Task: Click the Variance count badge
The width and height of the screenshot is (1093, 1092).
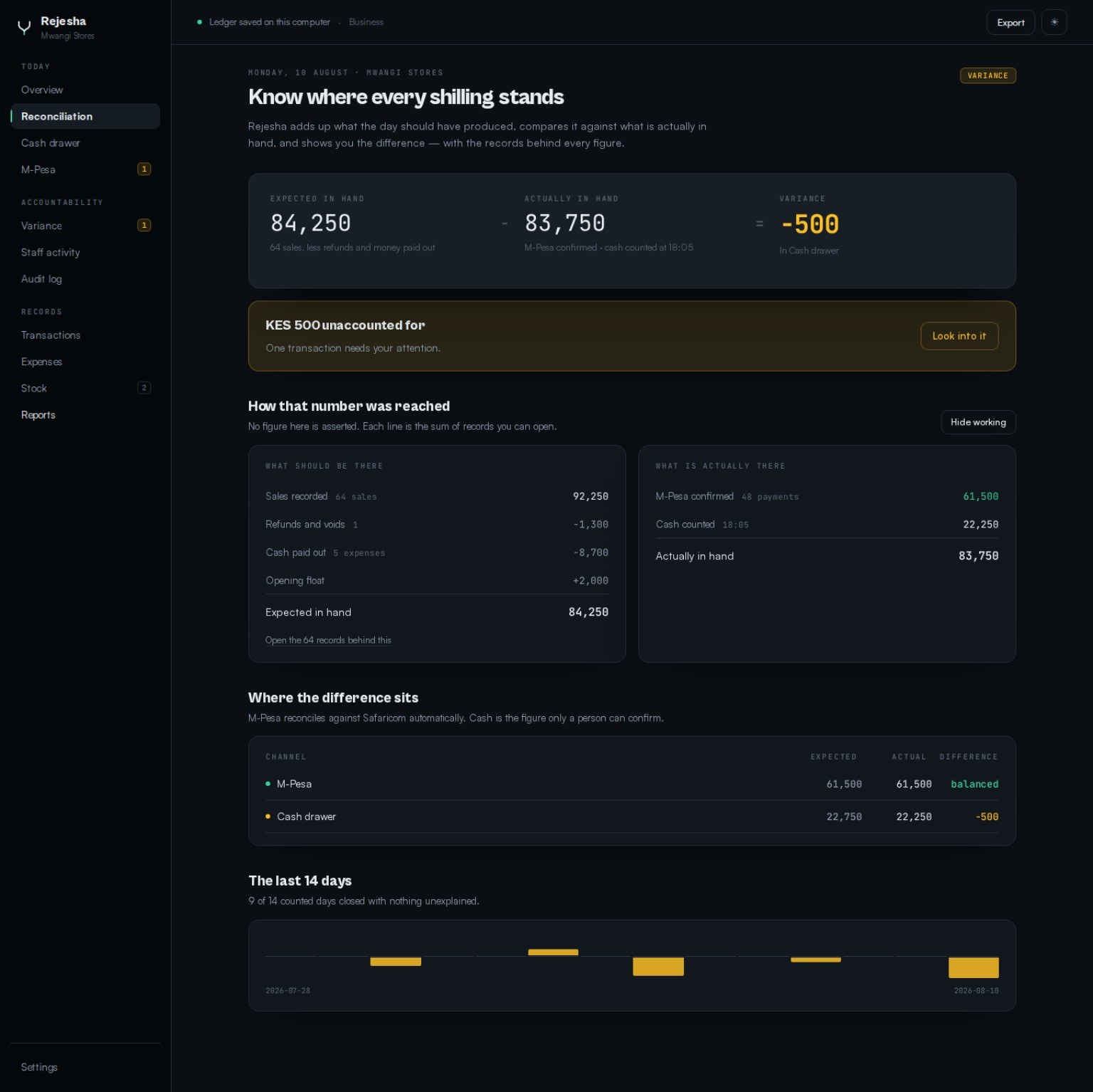Action: point(144,226)
